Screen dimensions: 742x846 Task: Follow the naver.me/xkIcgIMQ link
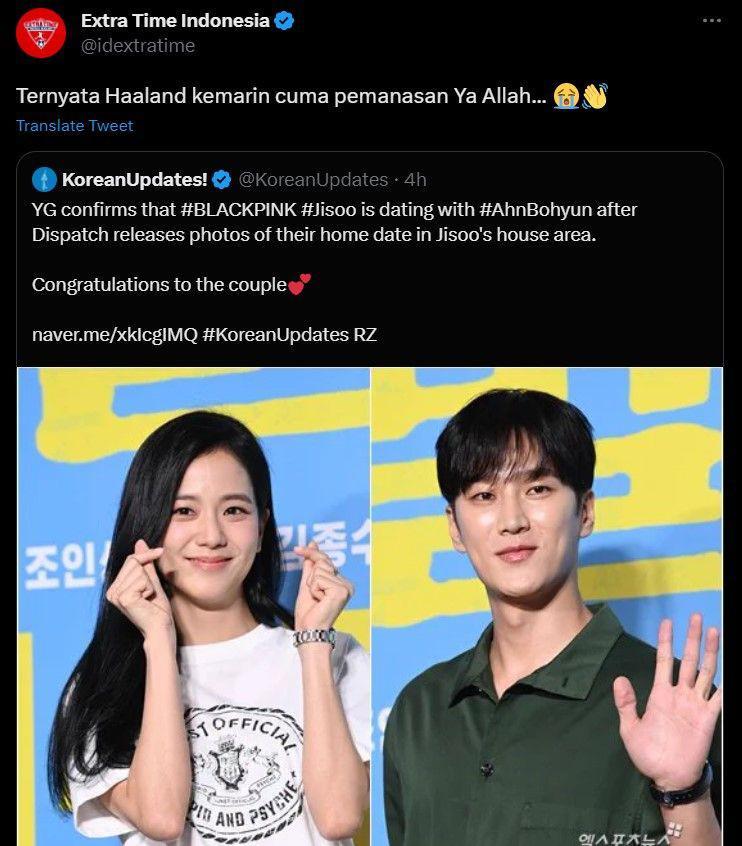click(115, 335)
